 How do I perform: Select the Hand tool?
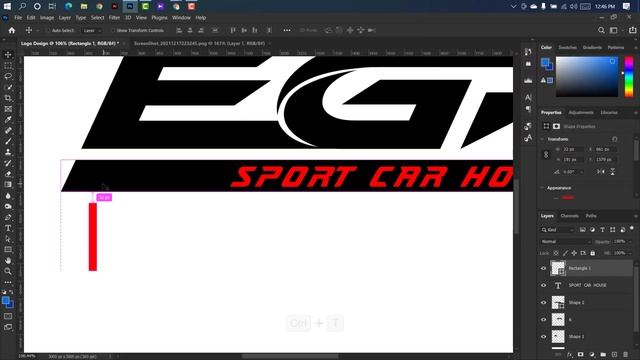pyautogui.click(x=8, y=260)
